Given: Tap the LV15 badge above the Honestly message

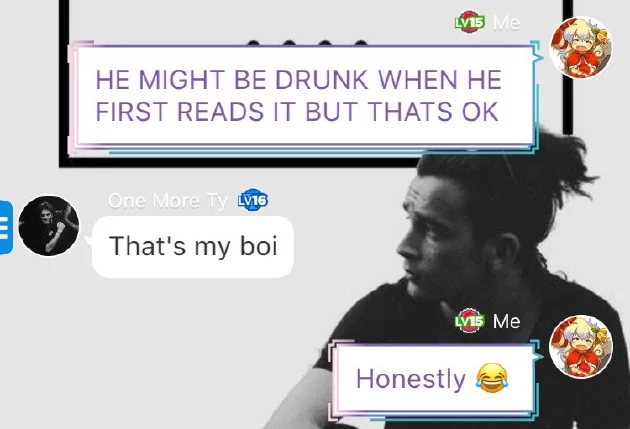Looking at the screenshot, I should click(x=470, y=321).
